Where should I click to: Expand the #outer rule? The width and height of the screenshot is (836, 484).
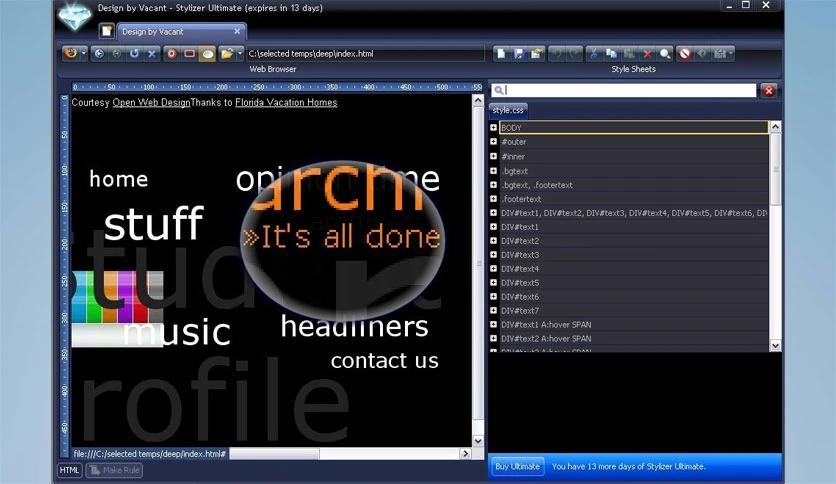[494, 142]
